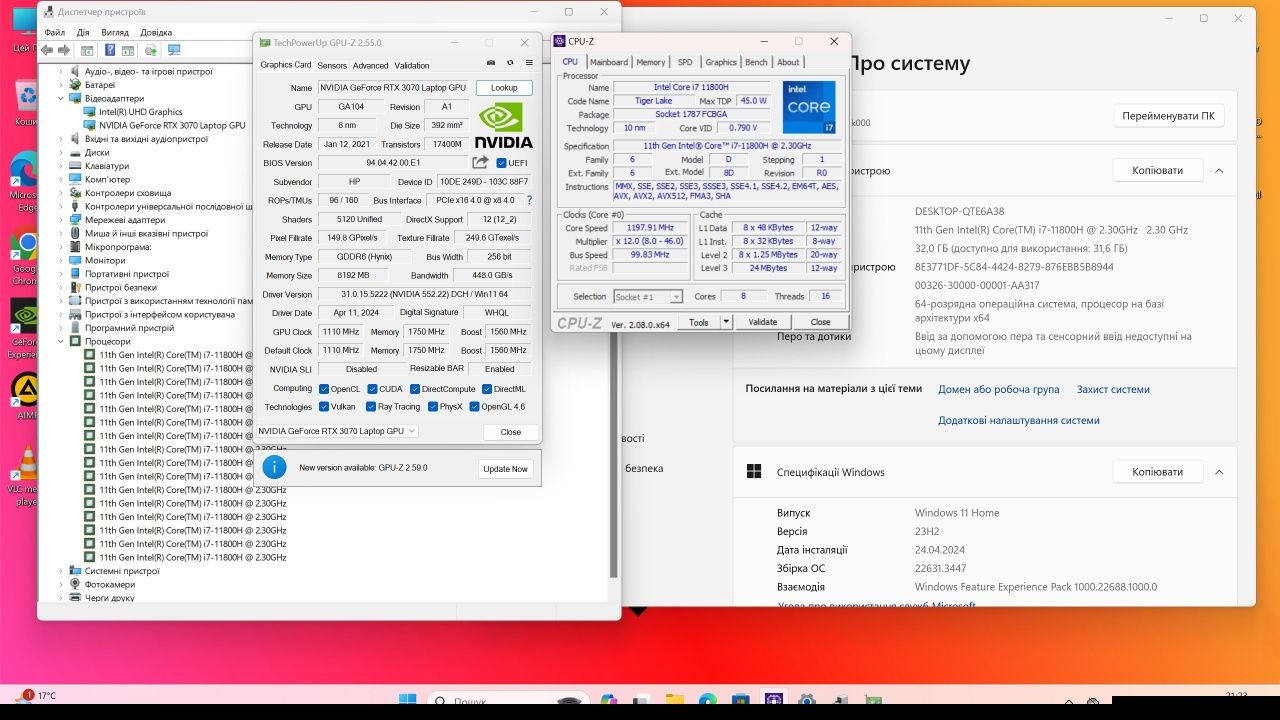Open the Файл menu in Device Manager

coord(54,32)
